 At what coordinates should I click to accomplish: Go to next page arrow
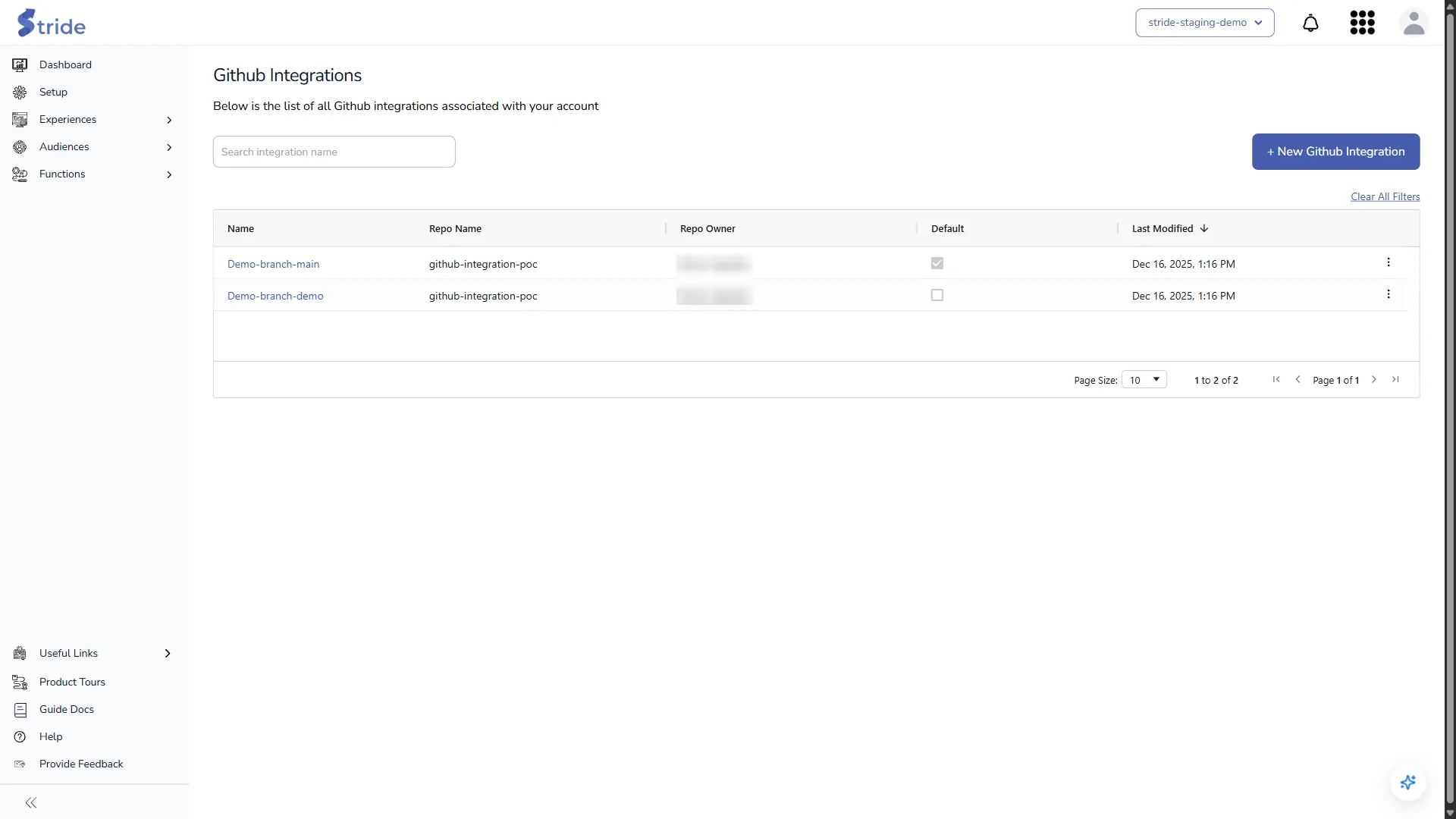[1373, 379]
